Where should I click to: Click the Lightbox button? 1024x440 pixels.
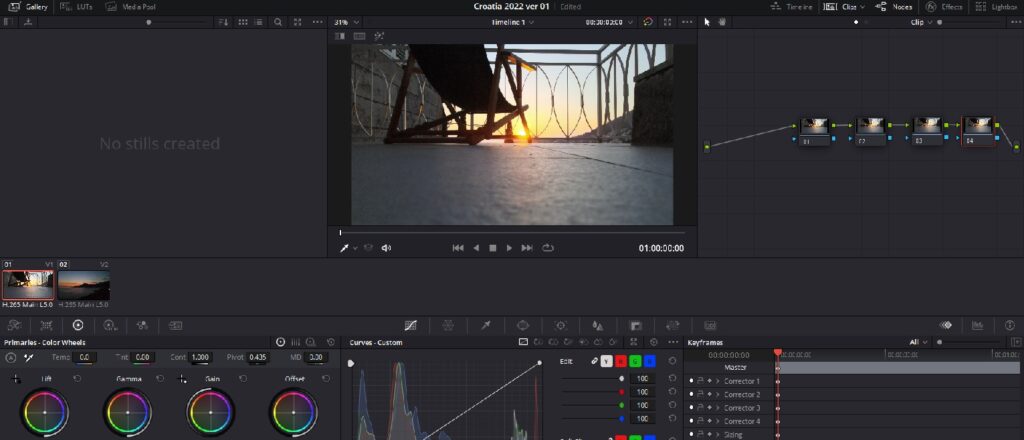(996, 6)
